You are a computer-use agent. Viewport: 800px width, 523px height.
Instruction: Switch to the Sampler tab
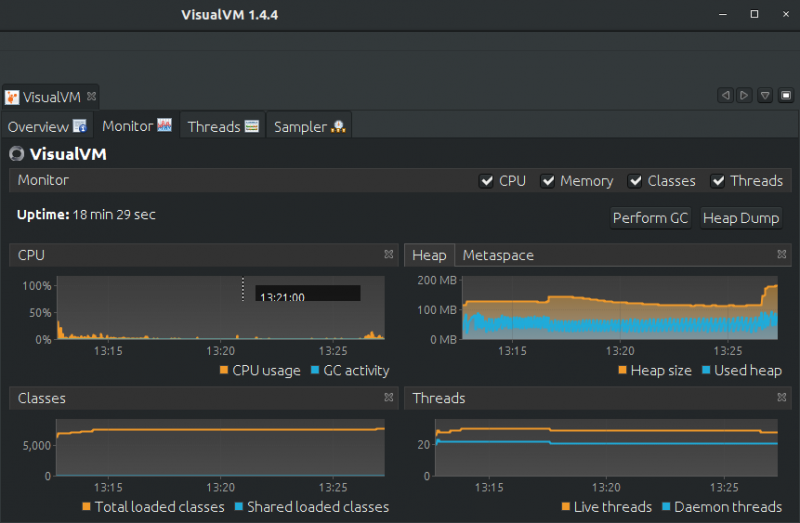[309, 127]
